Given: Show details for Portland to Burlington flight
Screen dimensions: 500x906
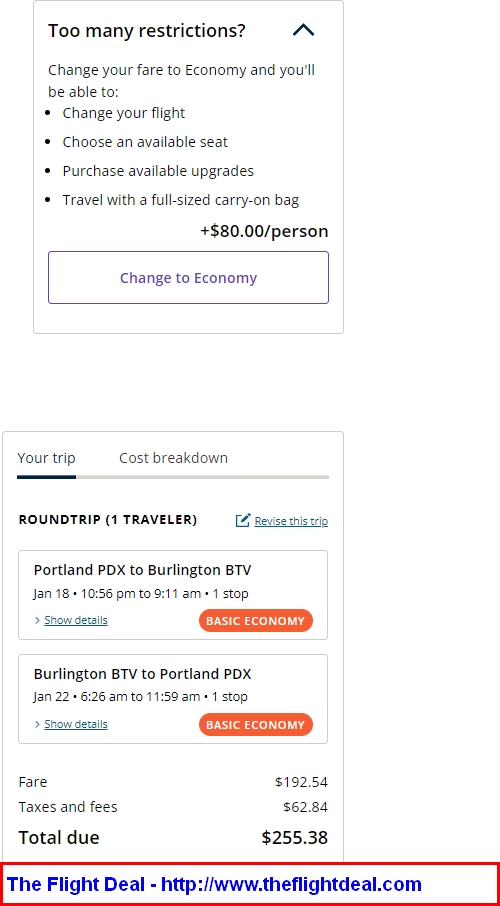Looking at the screenshot, I should tap(76, 620).
